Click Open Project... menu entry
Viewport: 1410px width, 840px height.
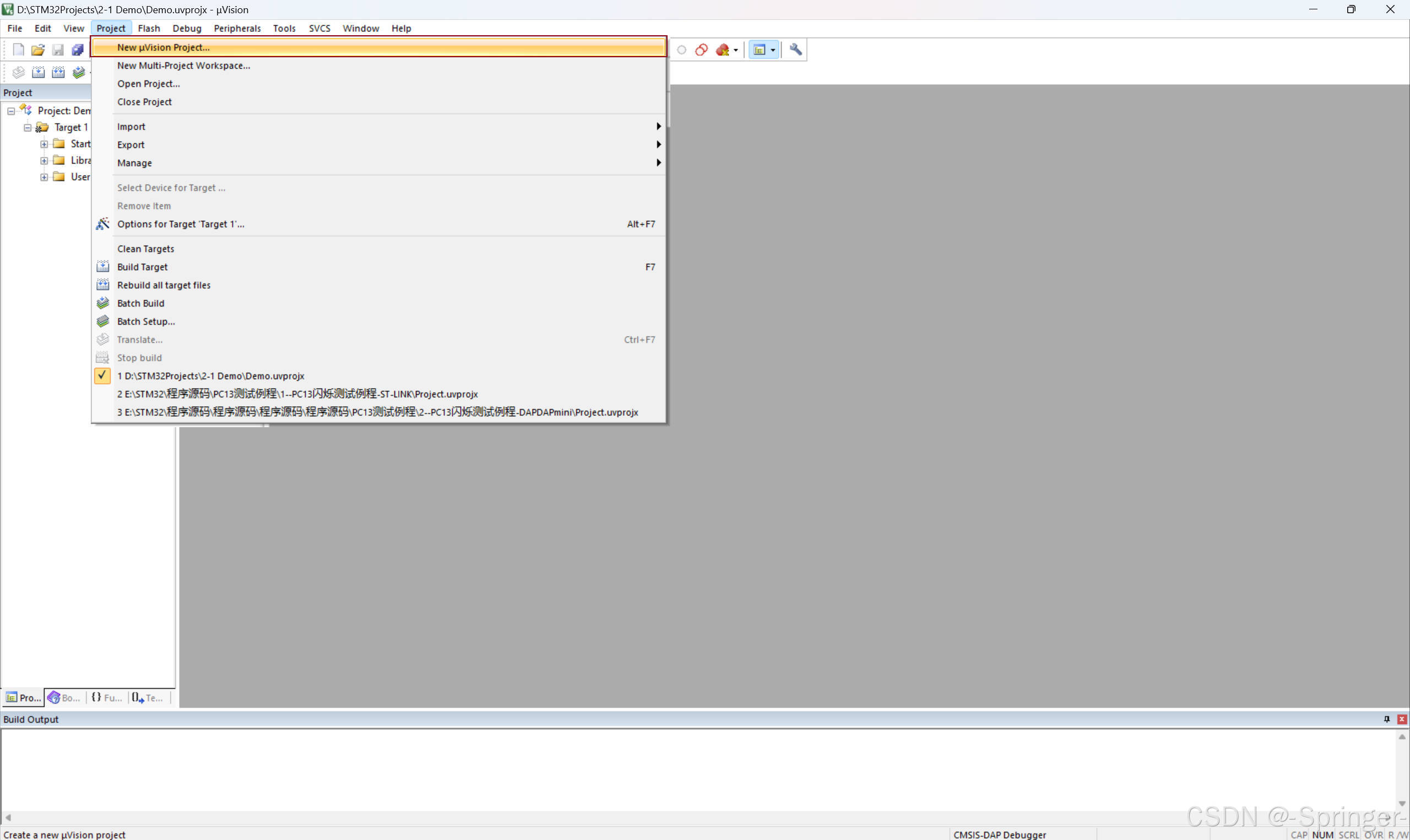(148, 84)
